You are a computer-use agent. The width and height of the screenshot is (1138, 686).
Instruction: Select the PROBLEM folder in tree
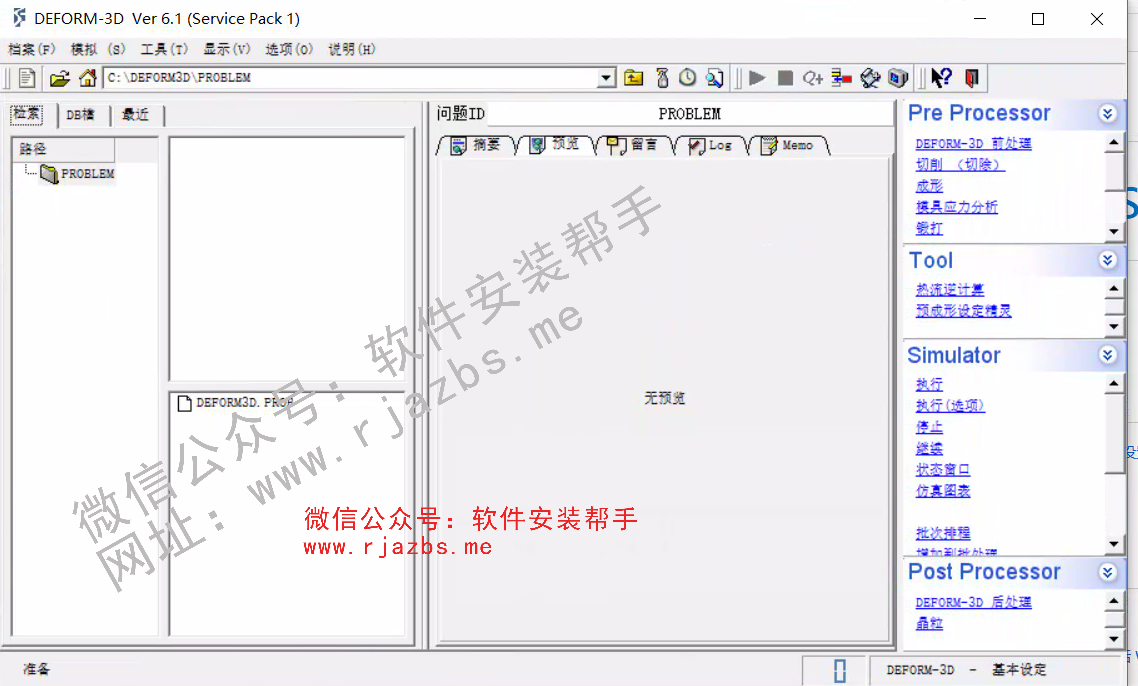point(78,174)
